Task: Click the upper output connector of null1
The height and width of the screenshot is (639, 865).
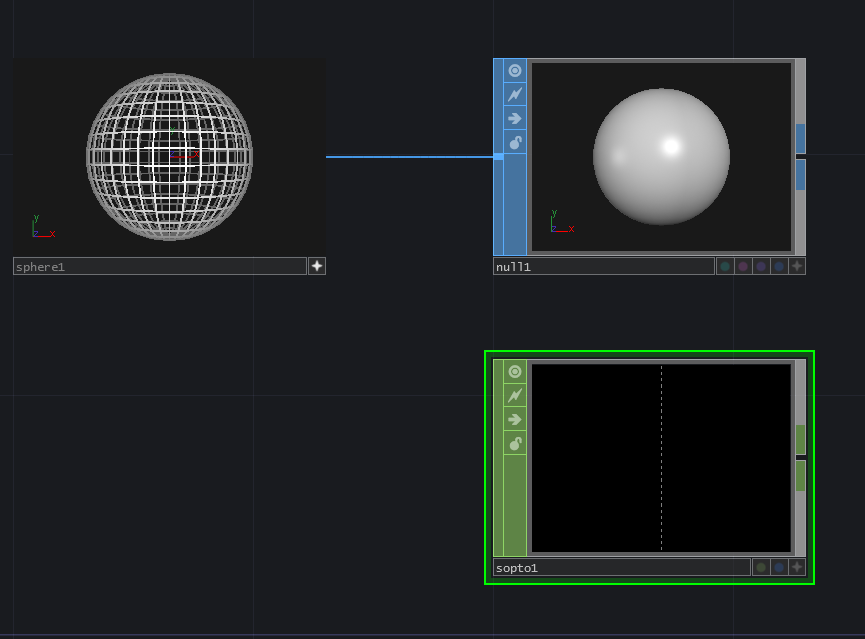Action: pos(800,138)
